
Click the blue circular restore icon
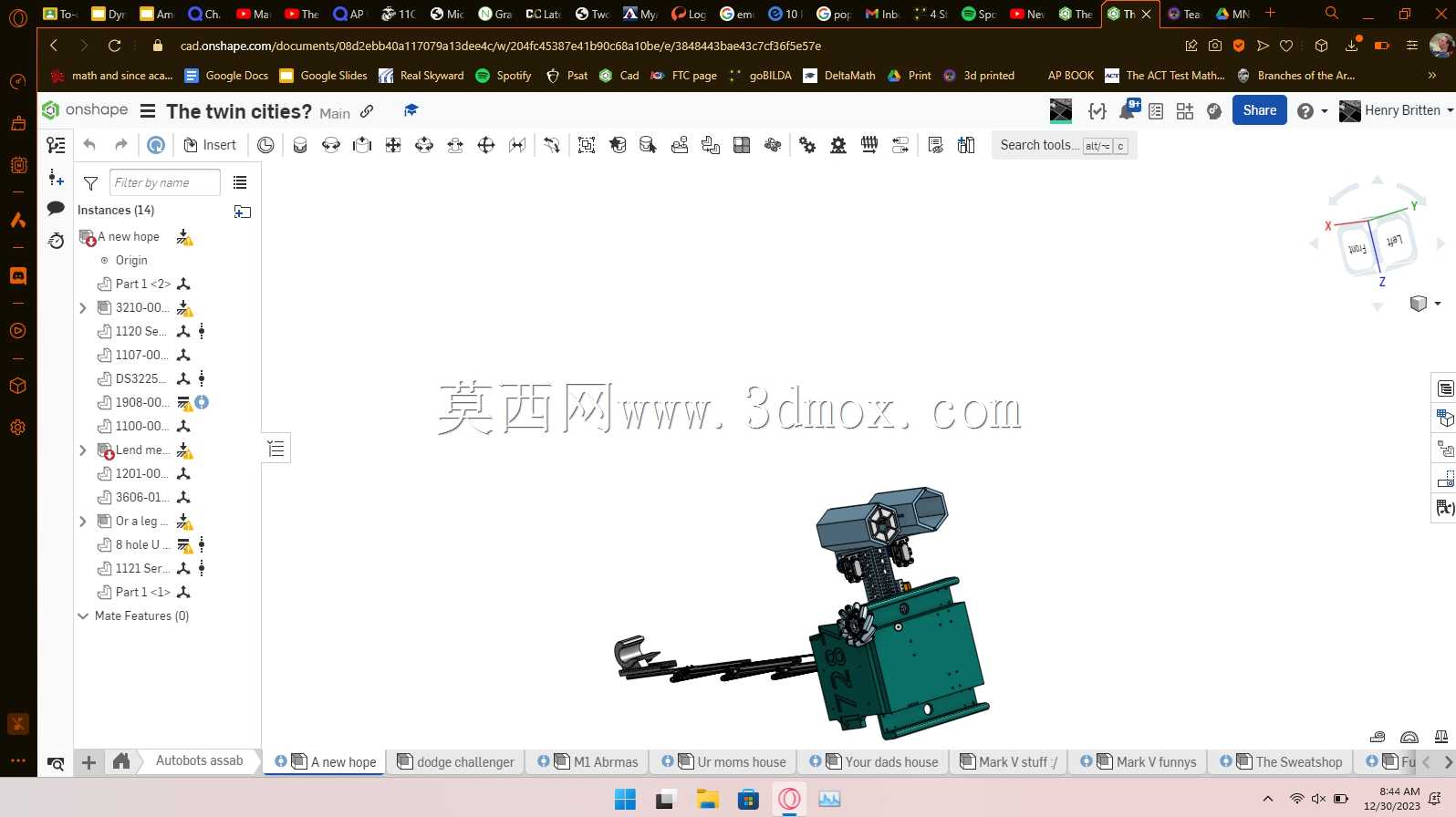tap(156, 145)
